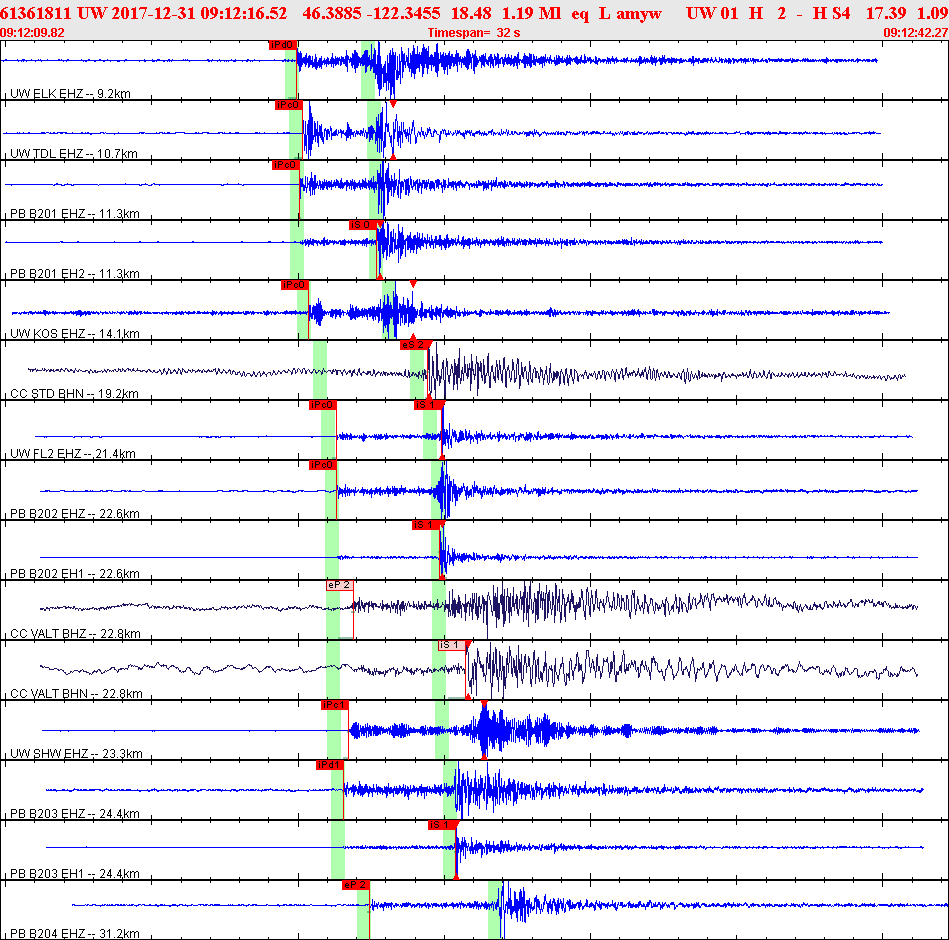Select the 'CC VALT BHN -- 22.8km' label
The width and height of the screenshot is (949, 940).
tap(76, 693)
